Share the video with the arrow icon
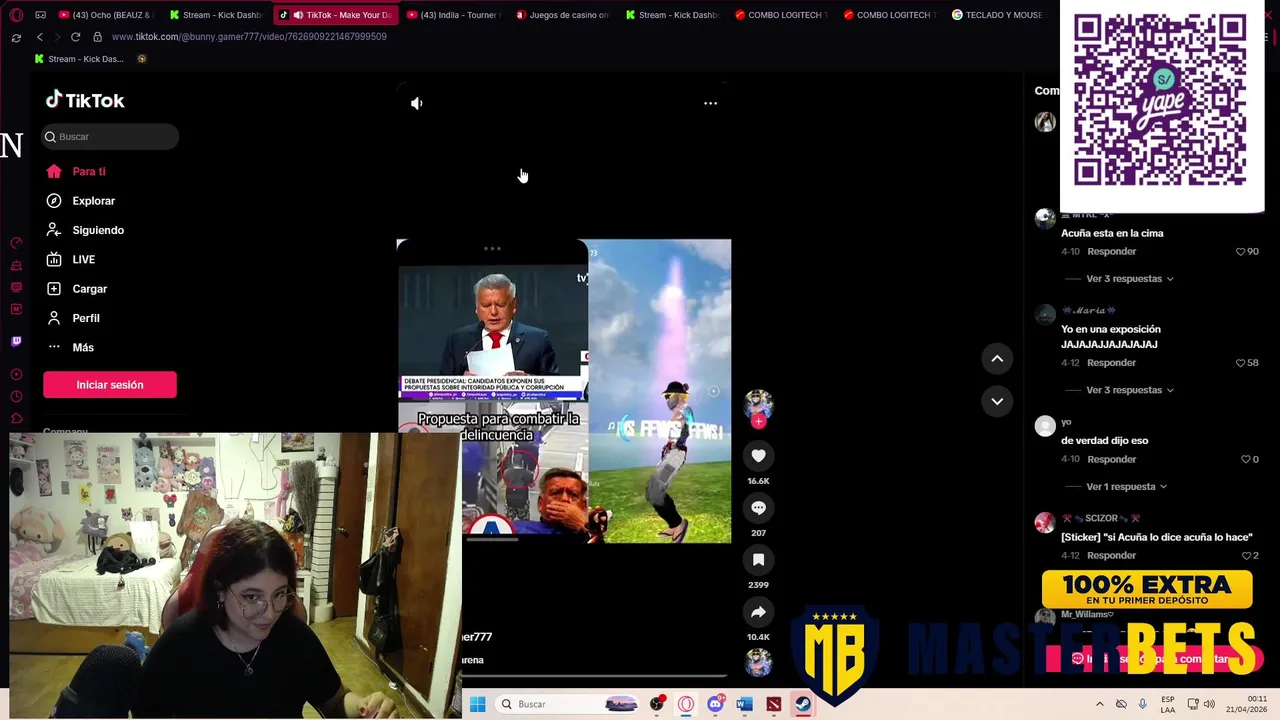 (x=758, y=612)
